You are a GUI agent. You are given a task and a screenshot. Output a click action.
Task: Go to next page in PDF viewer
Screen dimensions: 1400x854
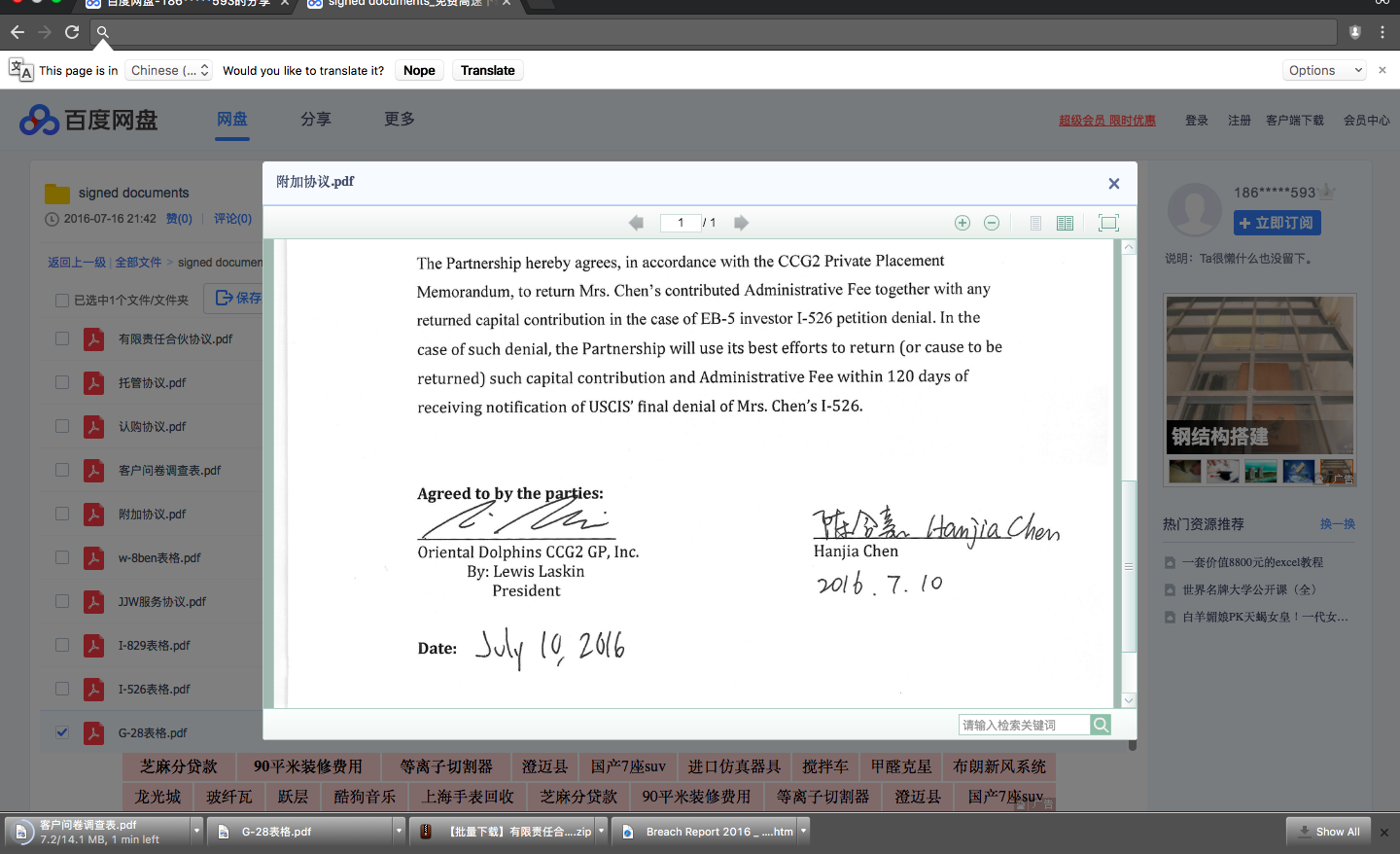741,223
